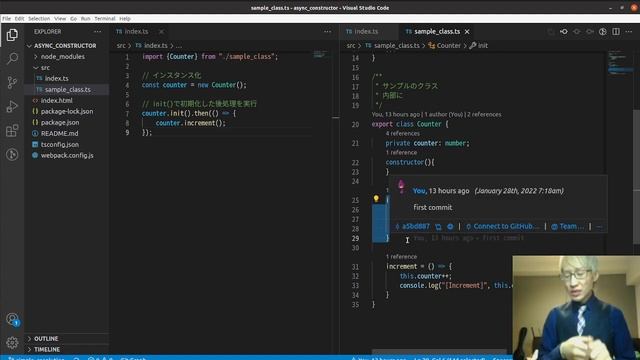
Task: Open hover popup more options ellipsis
Action: click(x=599, y=227)
